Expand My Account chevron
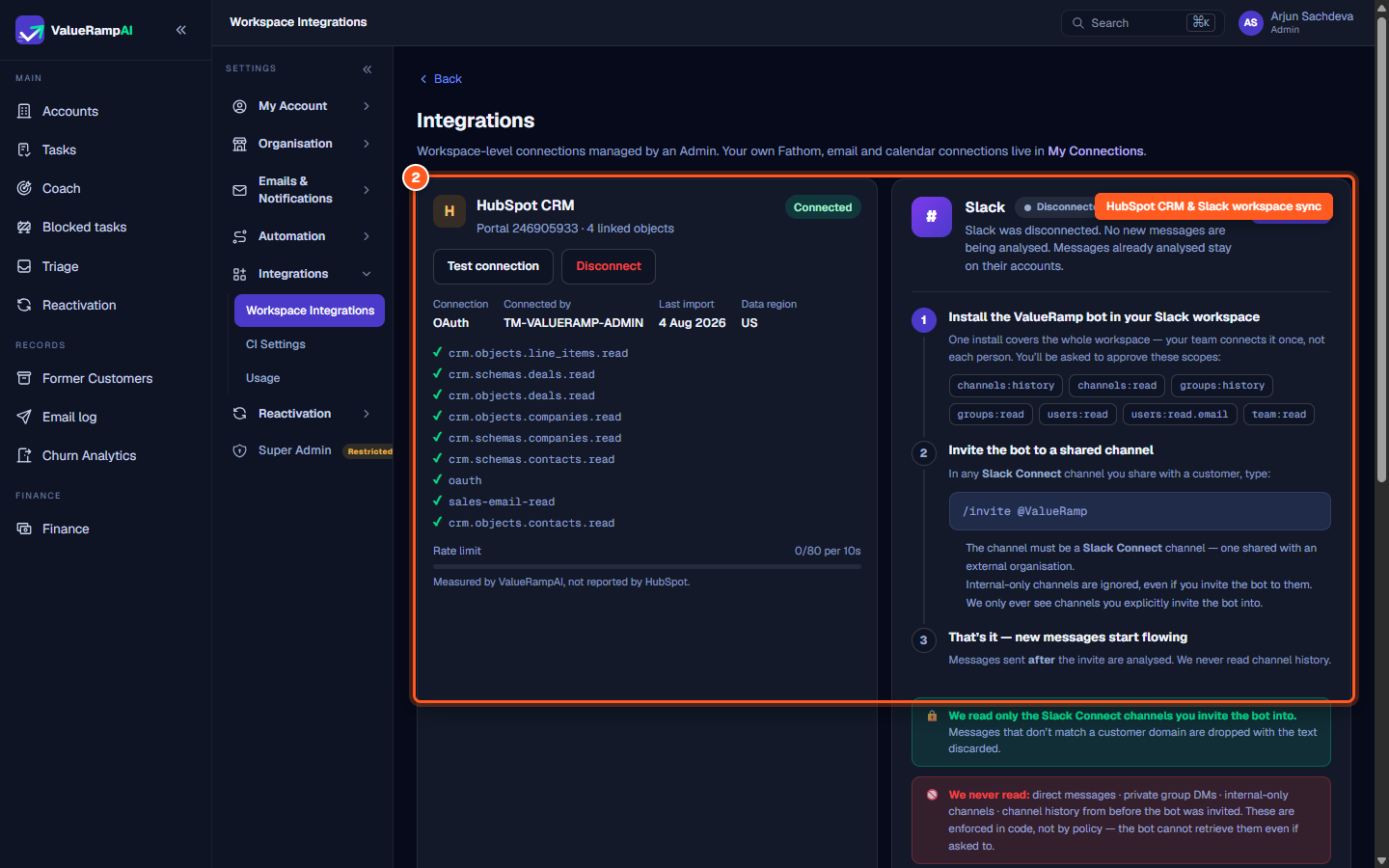 coord(367,106)
